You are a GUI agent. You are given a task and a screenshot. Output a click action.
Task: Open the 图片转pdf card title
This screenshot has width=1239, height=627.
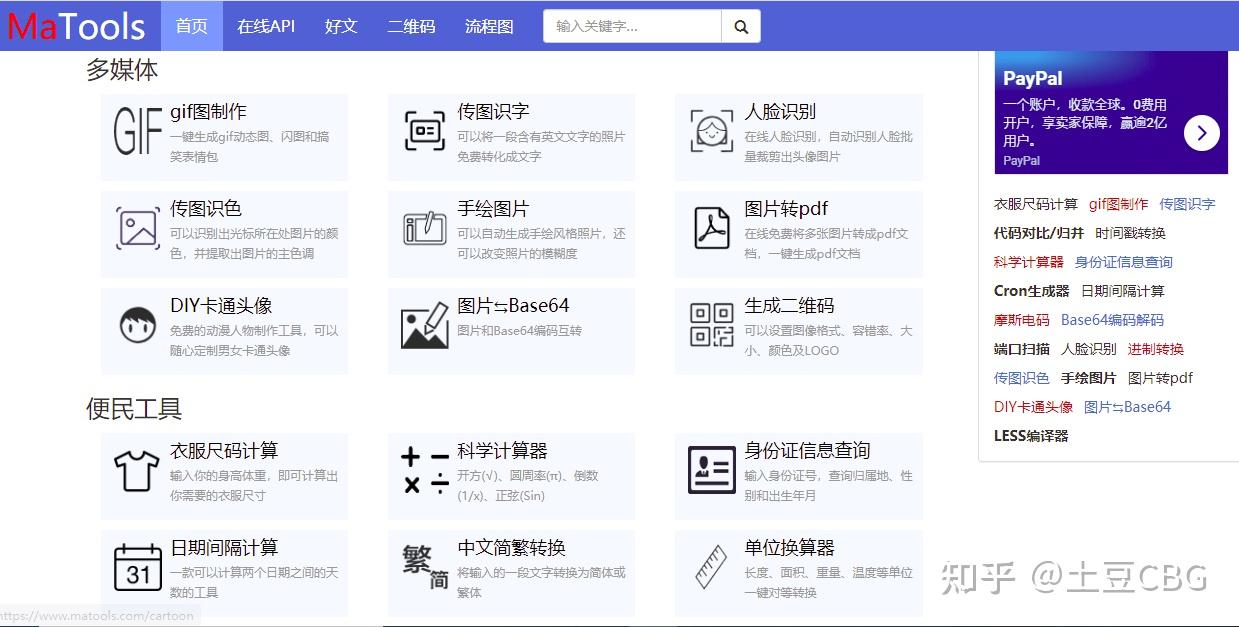(x=786, y=209)
